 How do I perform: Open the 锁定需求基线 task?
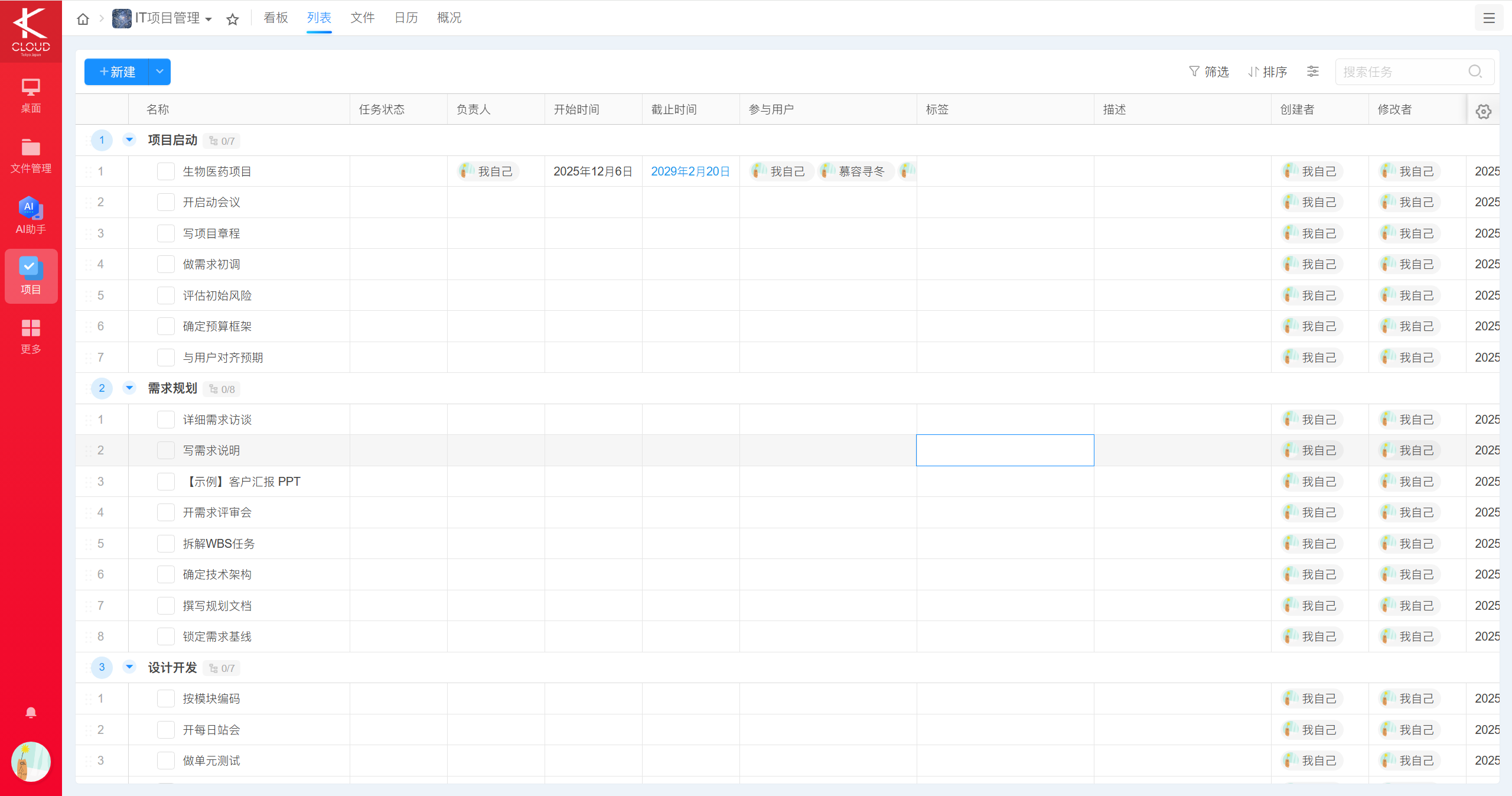(x=217, y=636)
